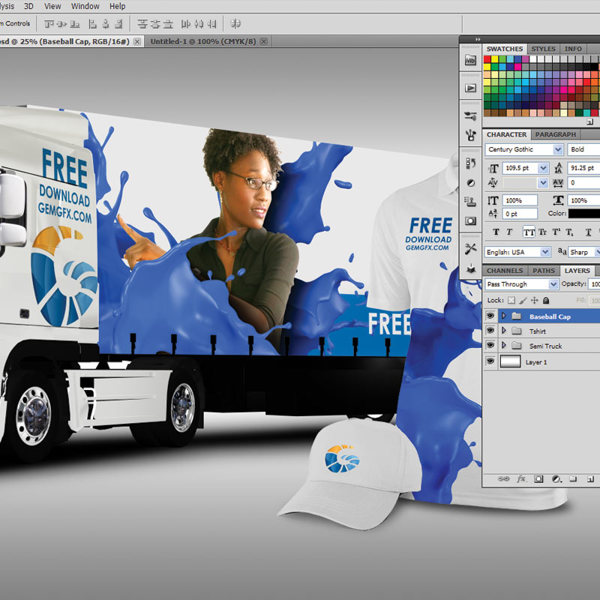Click the Add layer mask icon

click(538, 479)
